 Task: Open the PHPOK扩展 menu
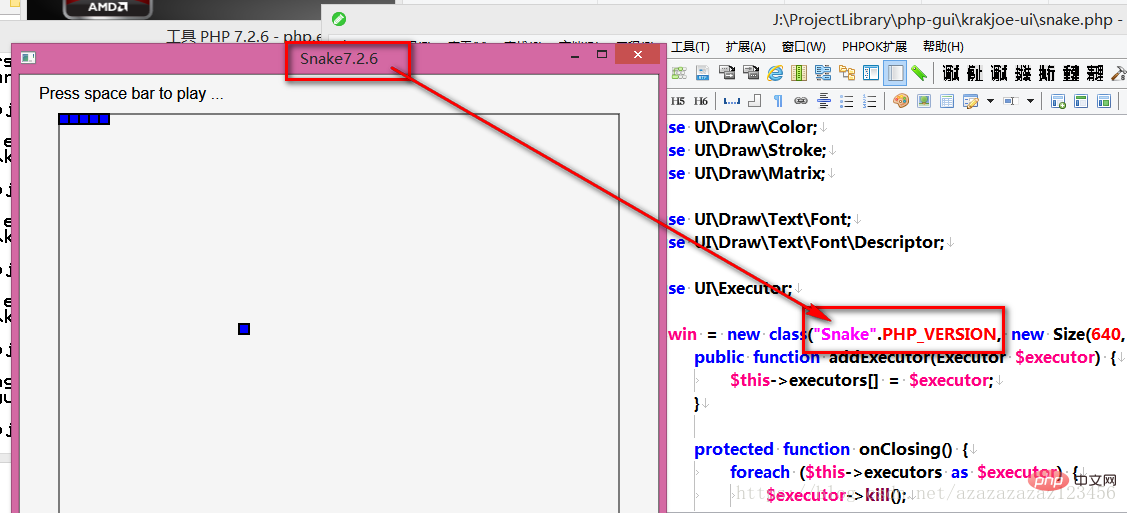pyautogui.click(x=874, y=47)
